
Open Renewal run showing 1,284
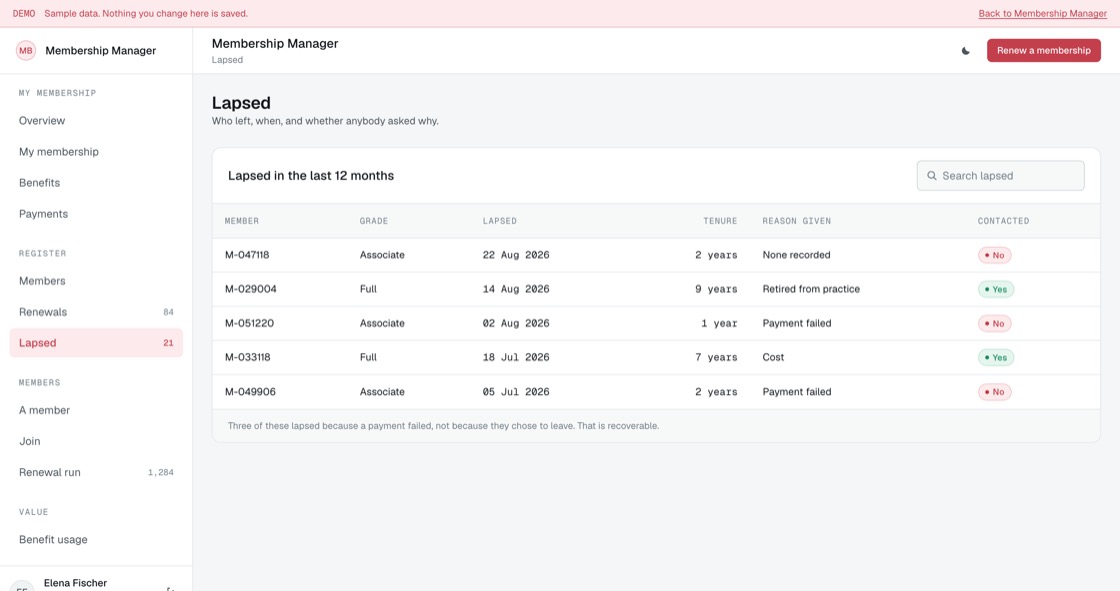click(96, 472)
